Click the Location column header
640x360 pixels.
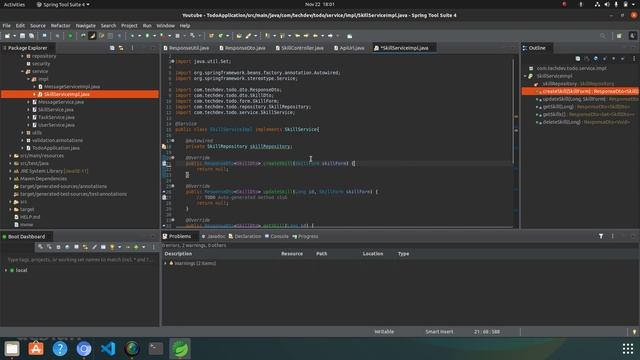373,253
